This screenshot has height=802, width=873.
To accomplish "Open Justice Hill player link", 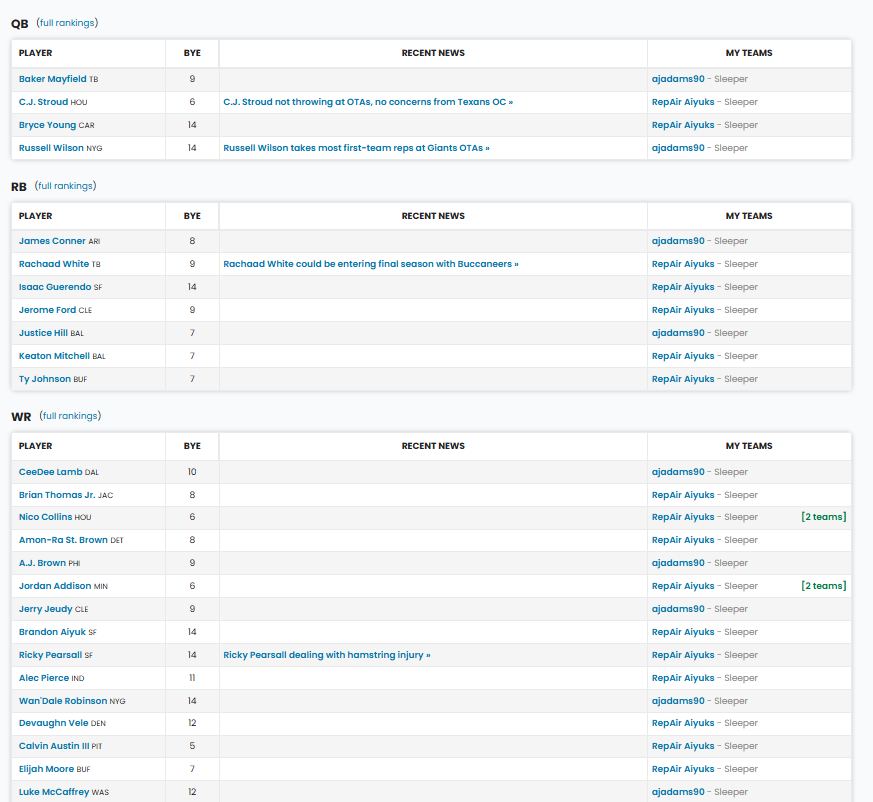I will [43, 333].
